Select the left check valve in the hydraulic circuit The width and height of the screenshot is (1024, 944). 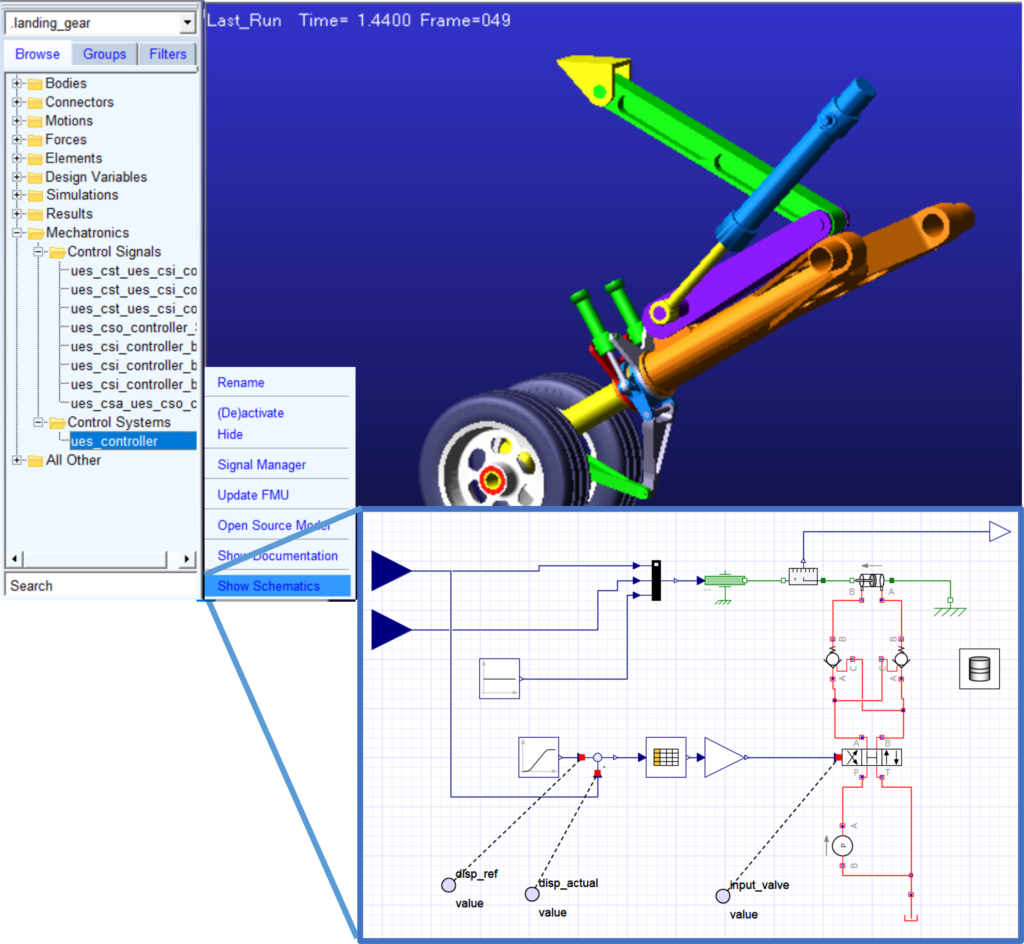831,660
